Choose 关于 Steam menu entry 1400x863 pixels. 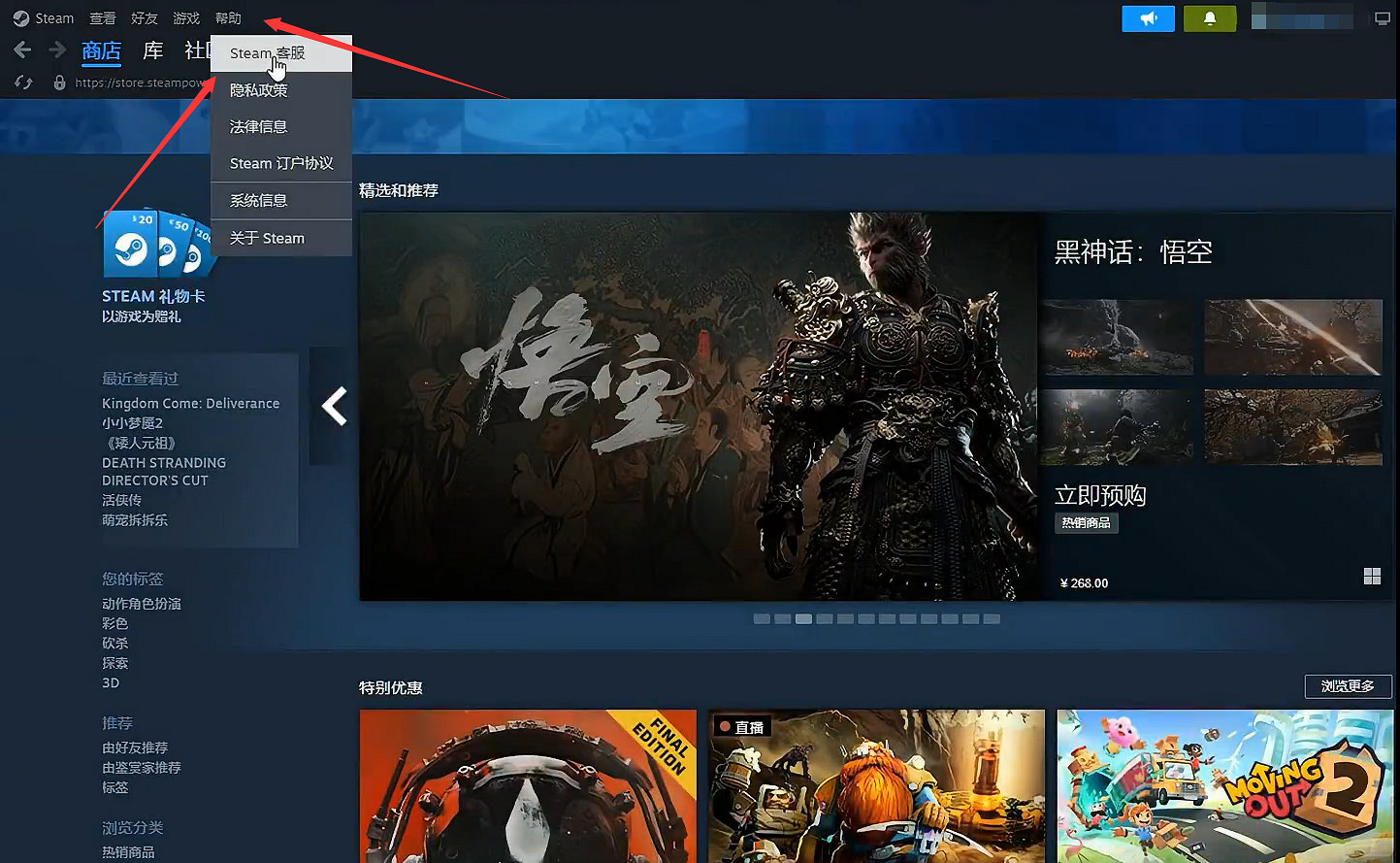point(267,238)
